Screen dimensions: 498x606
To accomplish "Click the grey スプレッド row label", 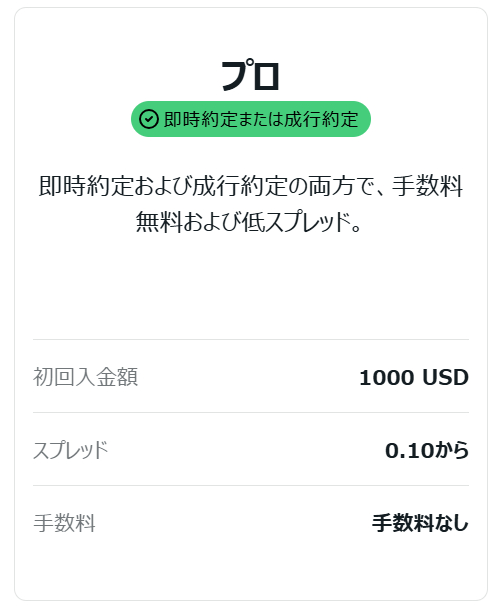I will [x=71, y=450].
